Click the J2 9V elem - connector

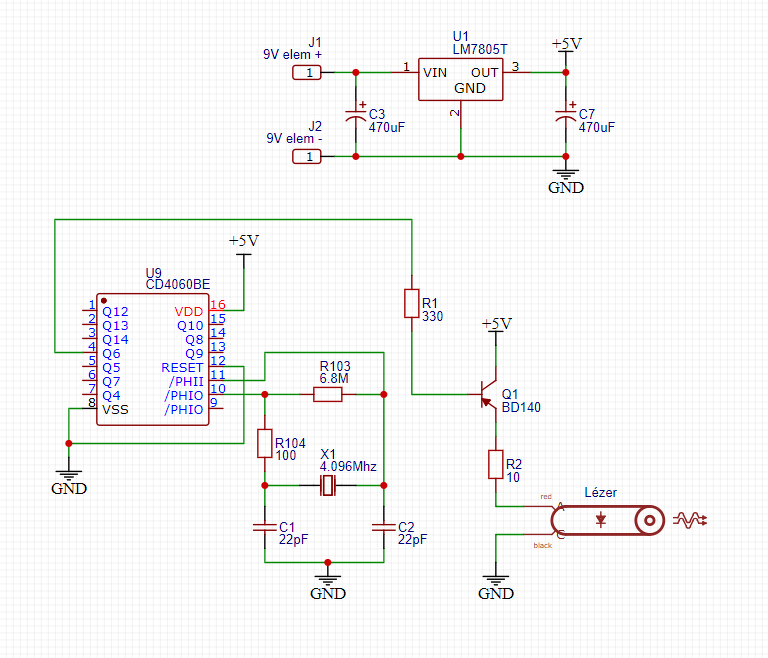(307, 157)
